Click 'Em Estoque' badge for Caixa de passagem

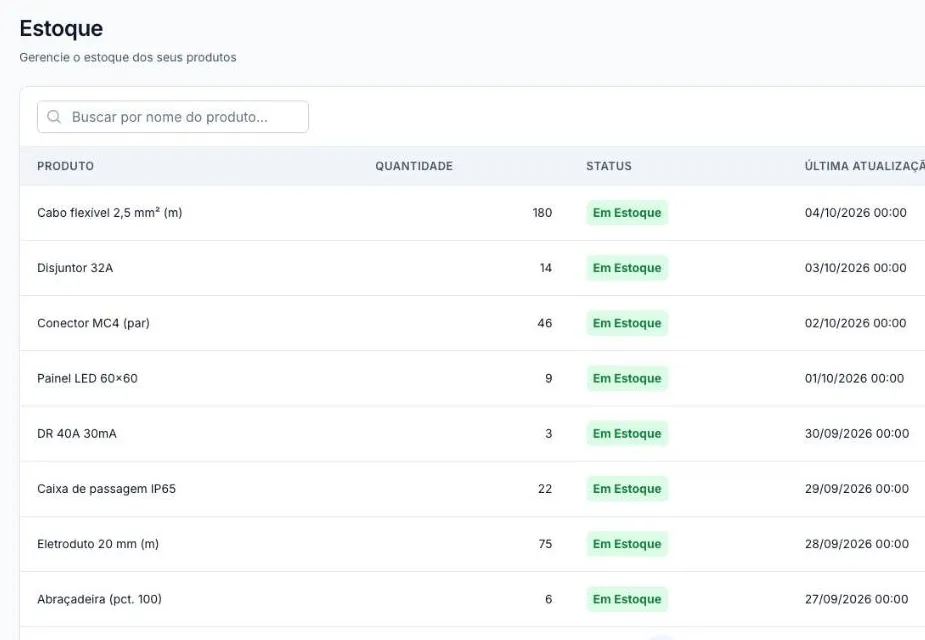(x=627, y=489)
